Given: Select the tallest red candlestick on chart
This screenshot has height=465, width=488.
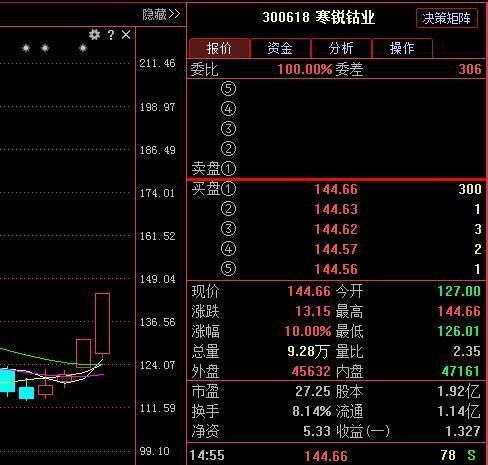Looking at the screenshot, I should [x=102, y=323].
